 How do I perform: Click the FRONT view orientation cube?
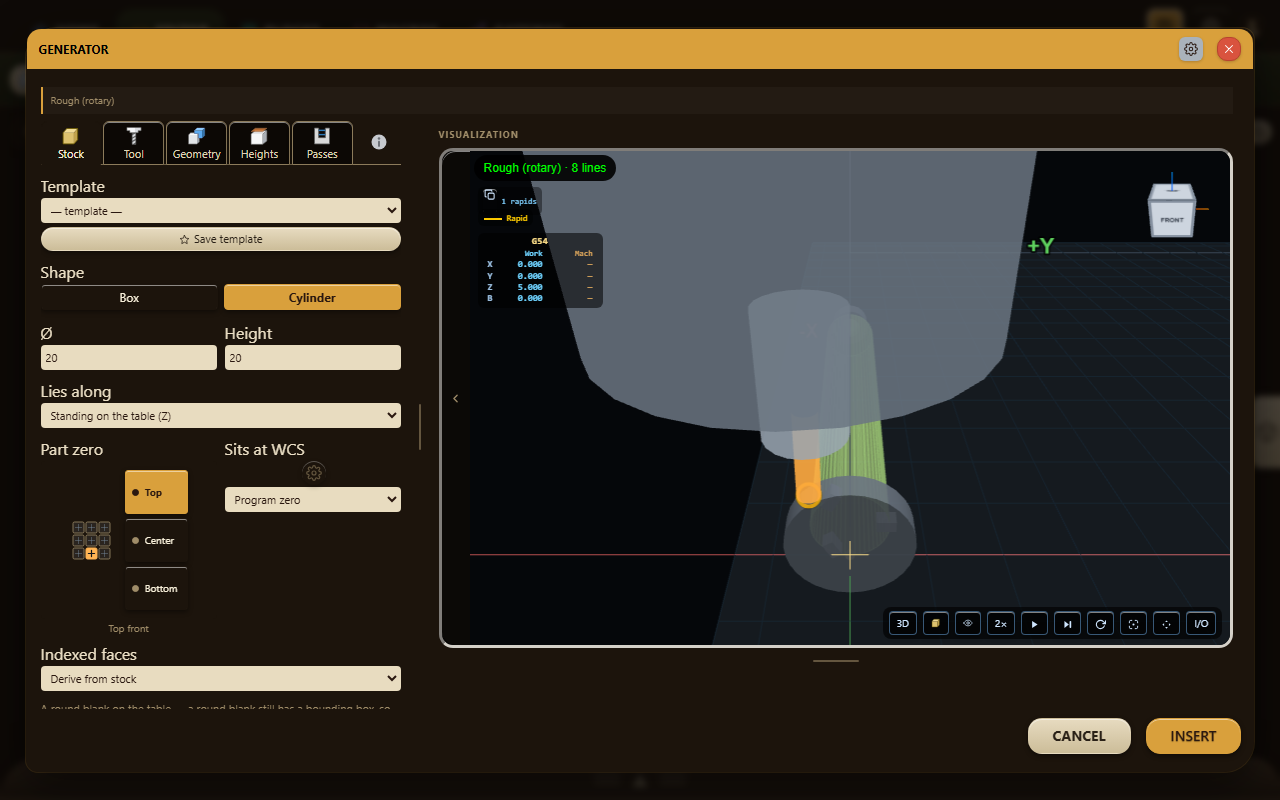(1172, 212)
